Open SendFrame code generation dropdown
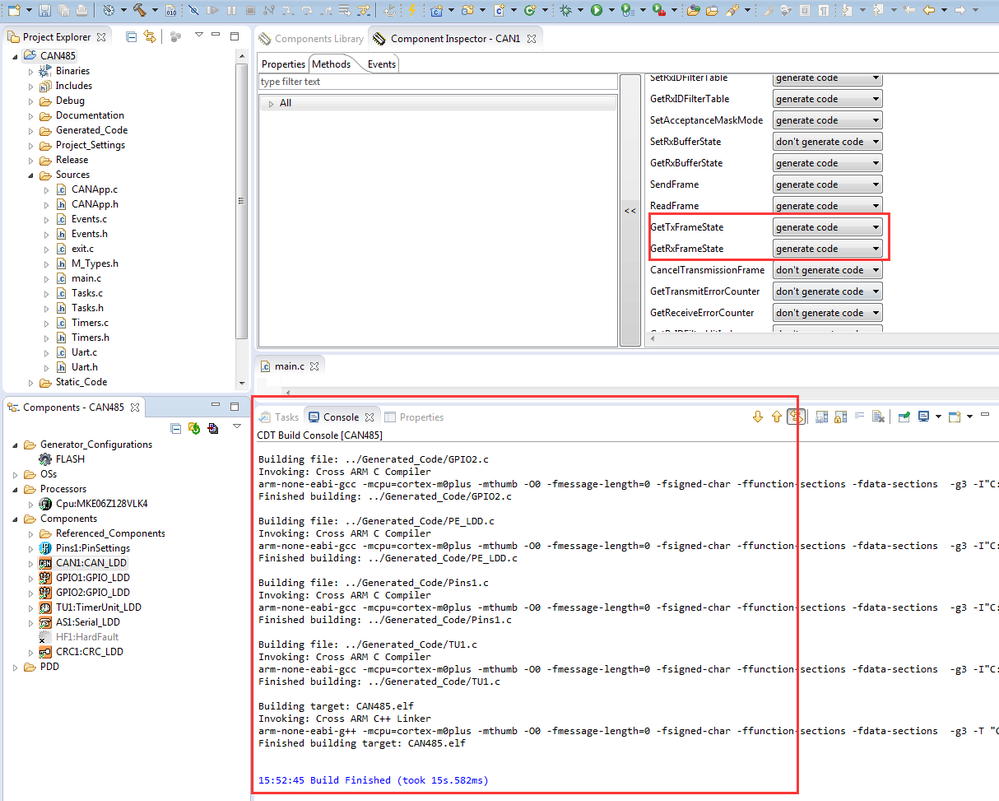Viewport: 999px width, 801px height. coord(827,185)
